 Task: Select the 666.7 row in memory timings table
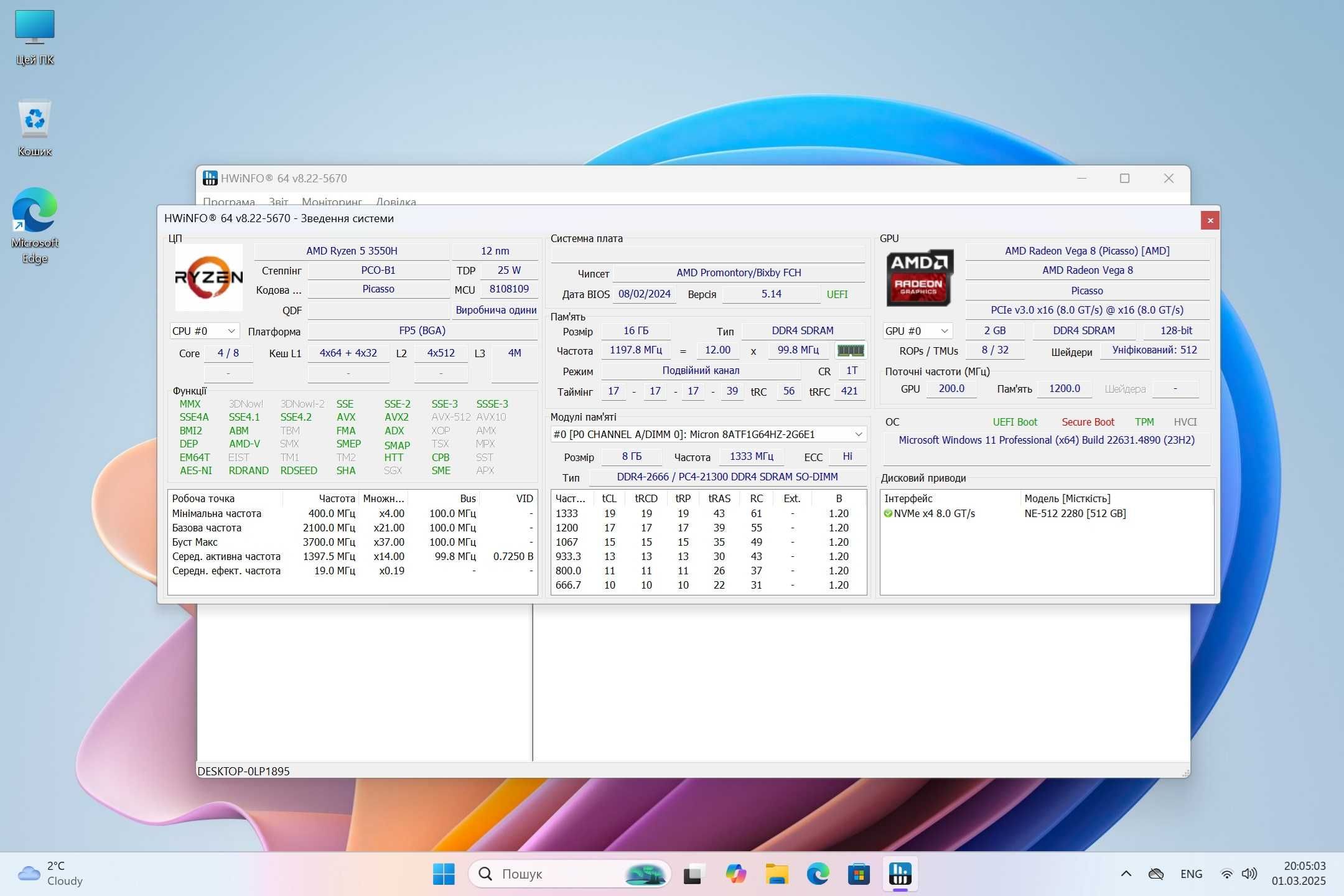pyautogui.click(x=708, y=585)
